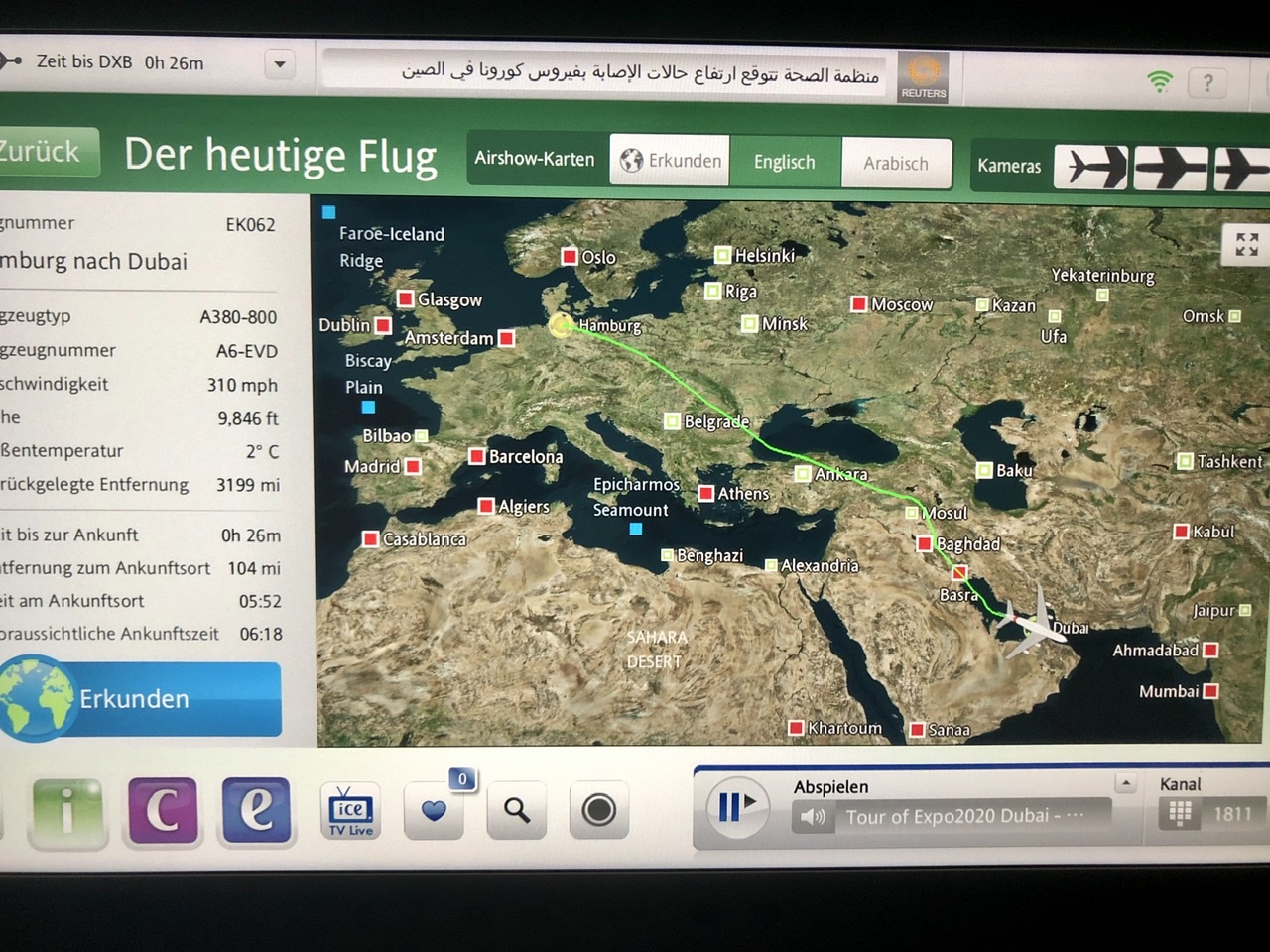Expand the Zeit bis DXB dropdown
Screen dimensions: 1270x952
point(280,65)
